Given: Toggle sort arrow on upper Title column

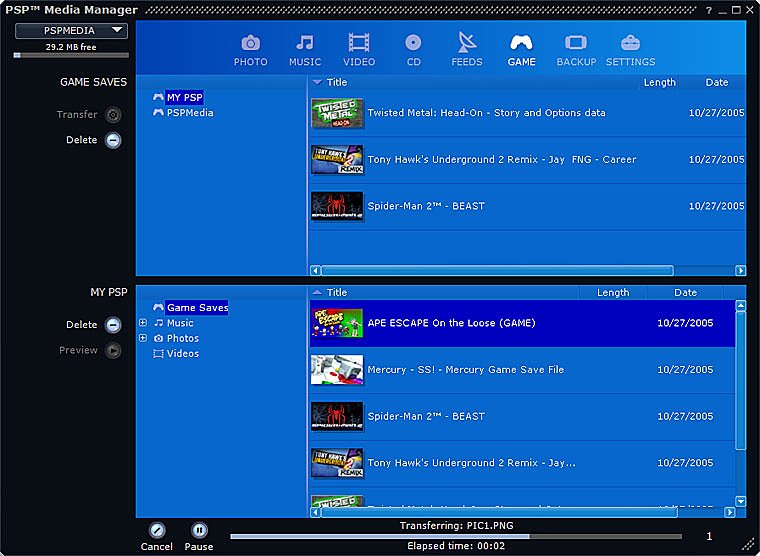Looking at the screenshot, I should pos(317,82).
